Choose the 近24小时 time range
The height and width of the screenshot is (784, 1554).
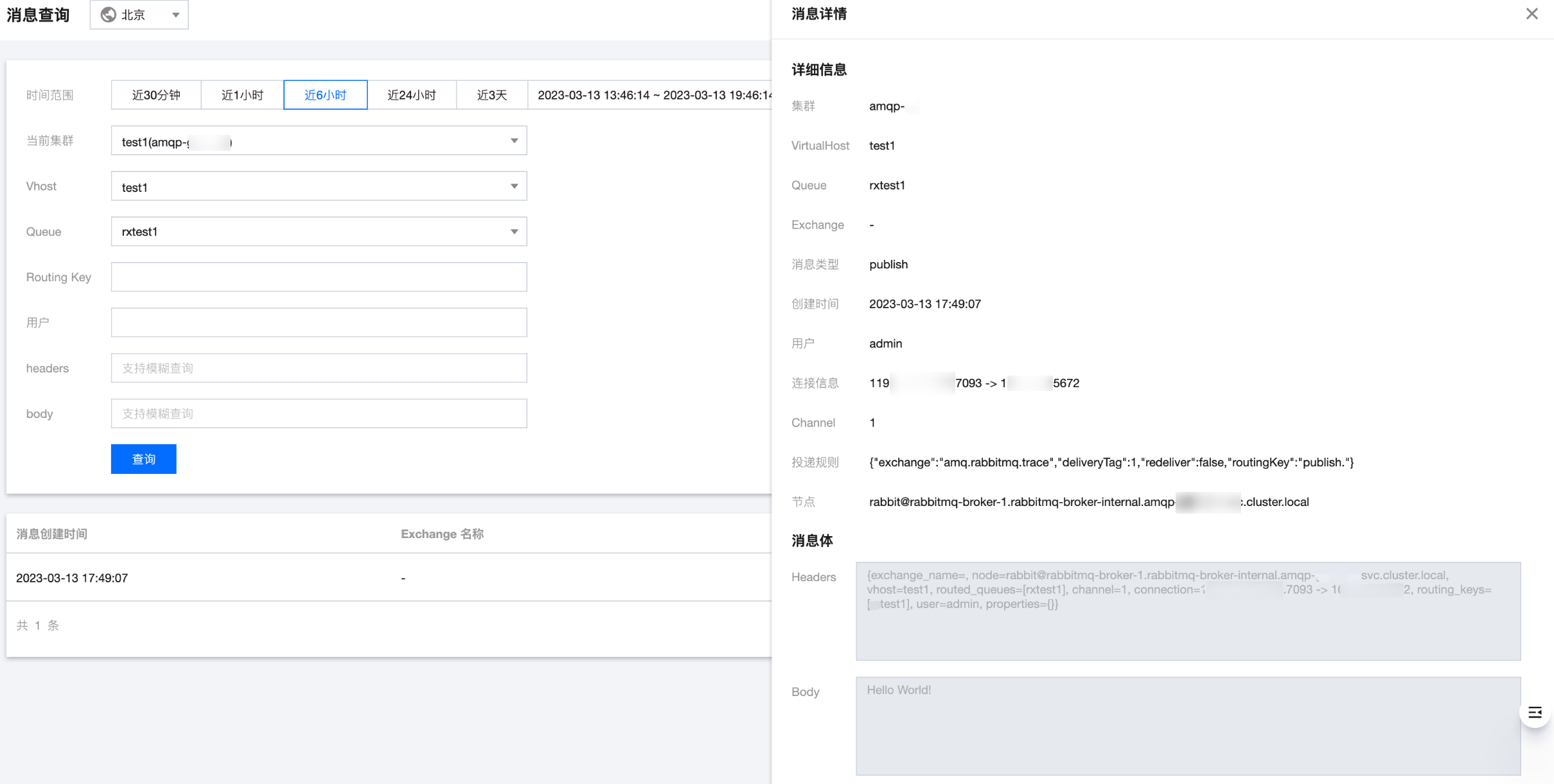tap(411, 95)
